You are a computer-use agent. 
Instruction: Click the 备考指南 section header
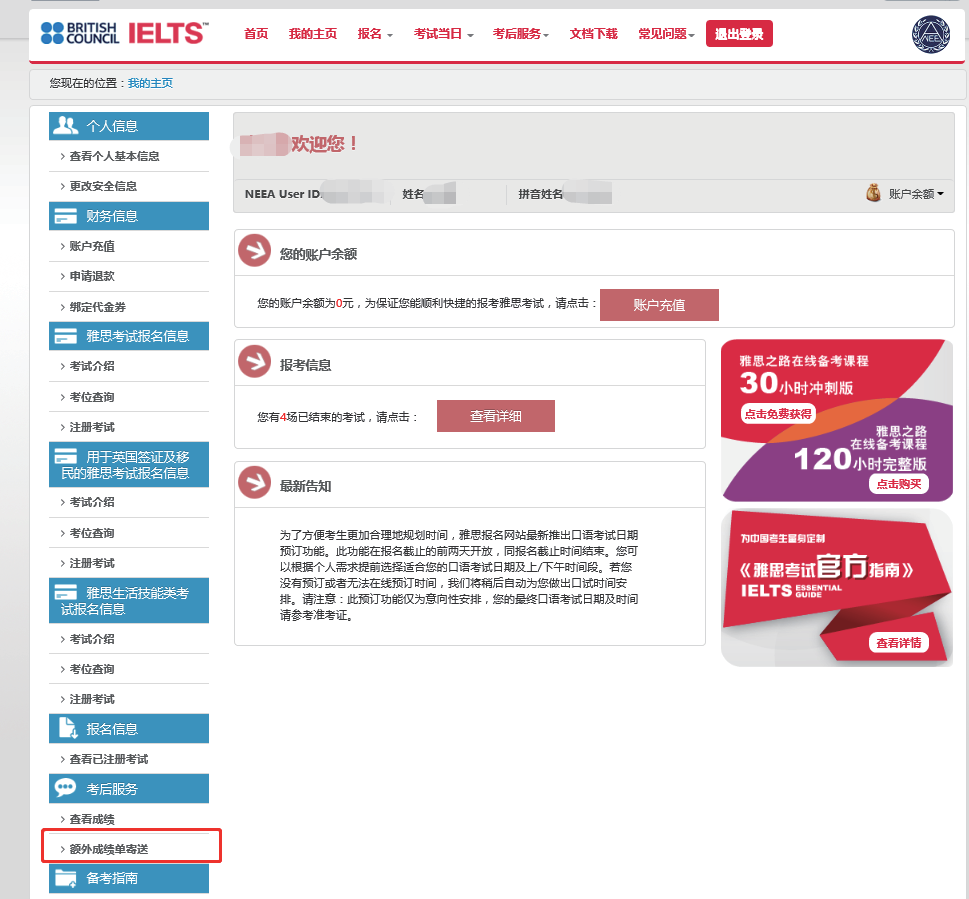(x=129, y=878)
